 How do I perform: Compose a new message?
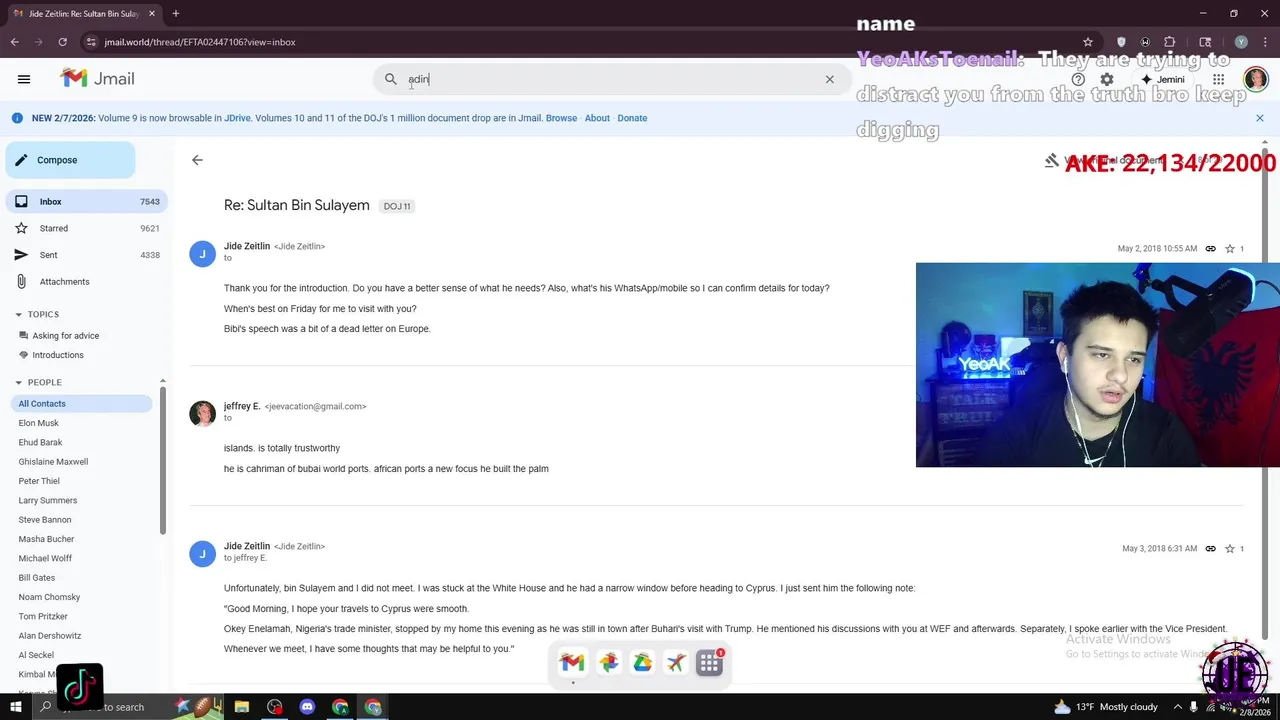pyautogui.click(x=70, y=160)
